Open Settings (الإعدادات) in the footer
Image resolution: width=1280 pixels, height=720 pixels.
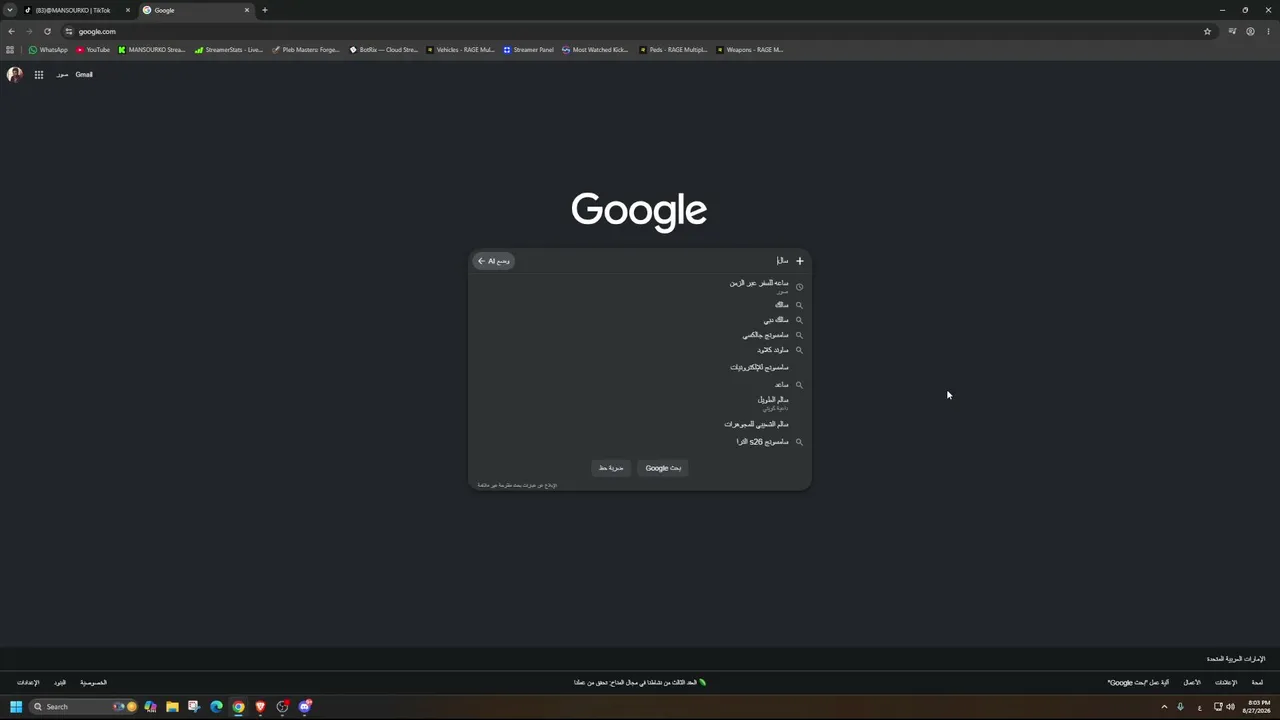click(x=28, y=683)
